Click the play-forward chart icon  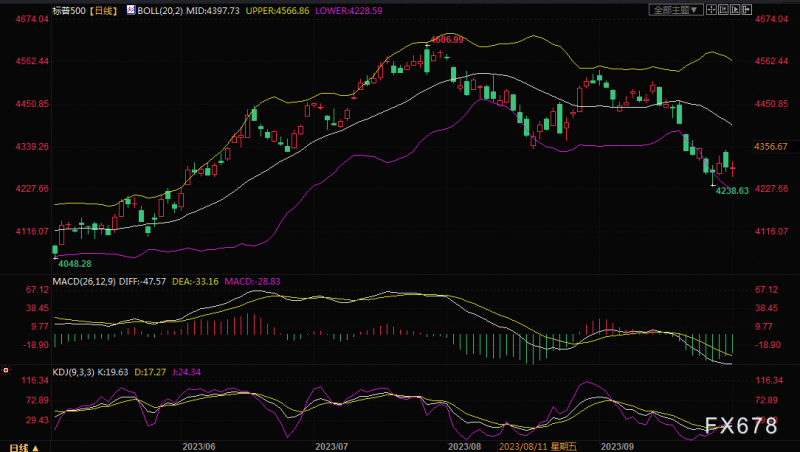pos(735,10)
